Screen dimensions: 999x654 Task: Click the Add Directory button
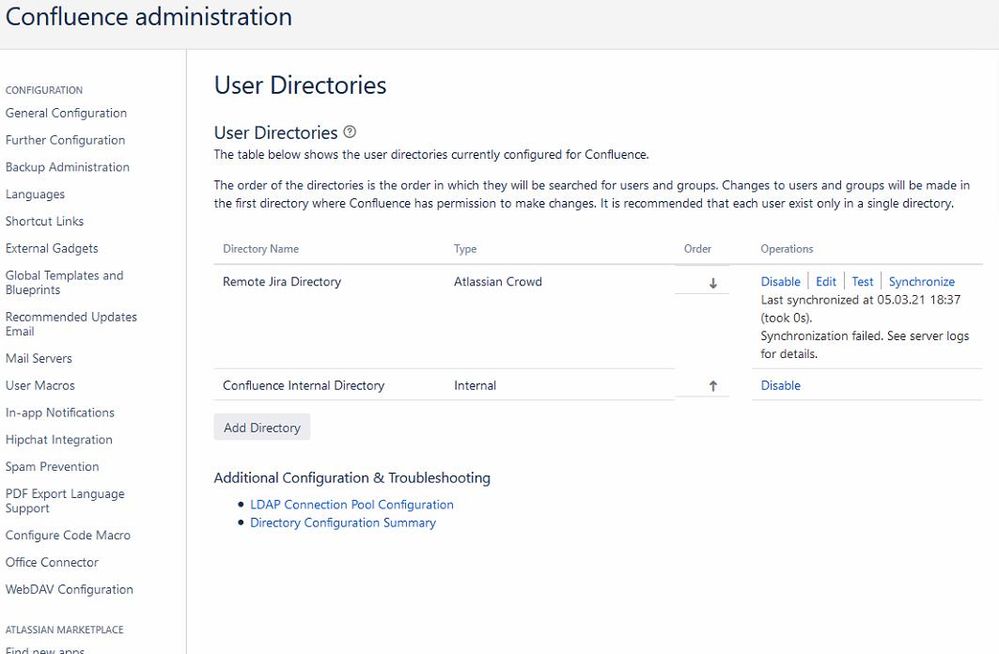262,428
